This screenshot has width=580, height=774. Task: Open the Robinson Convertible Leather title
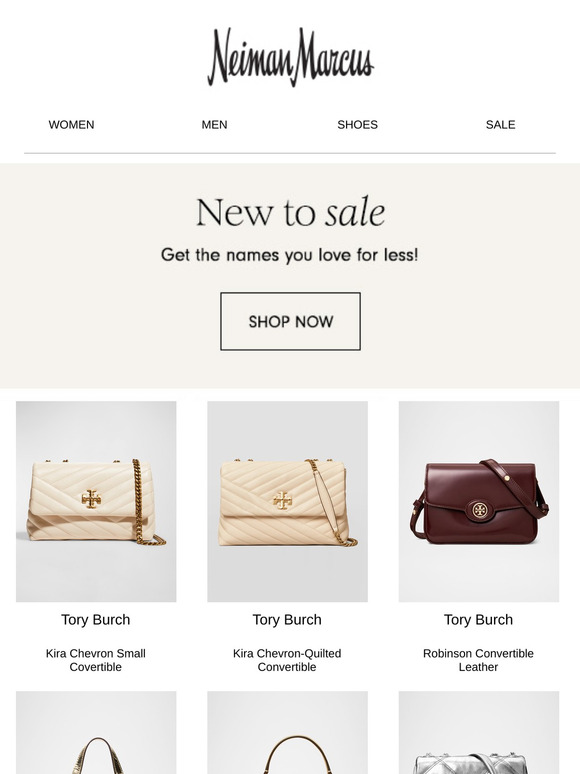pos(478,660)
